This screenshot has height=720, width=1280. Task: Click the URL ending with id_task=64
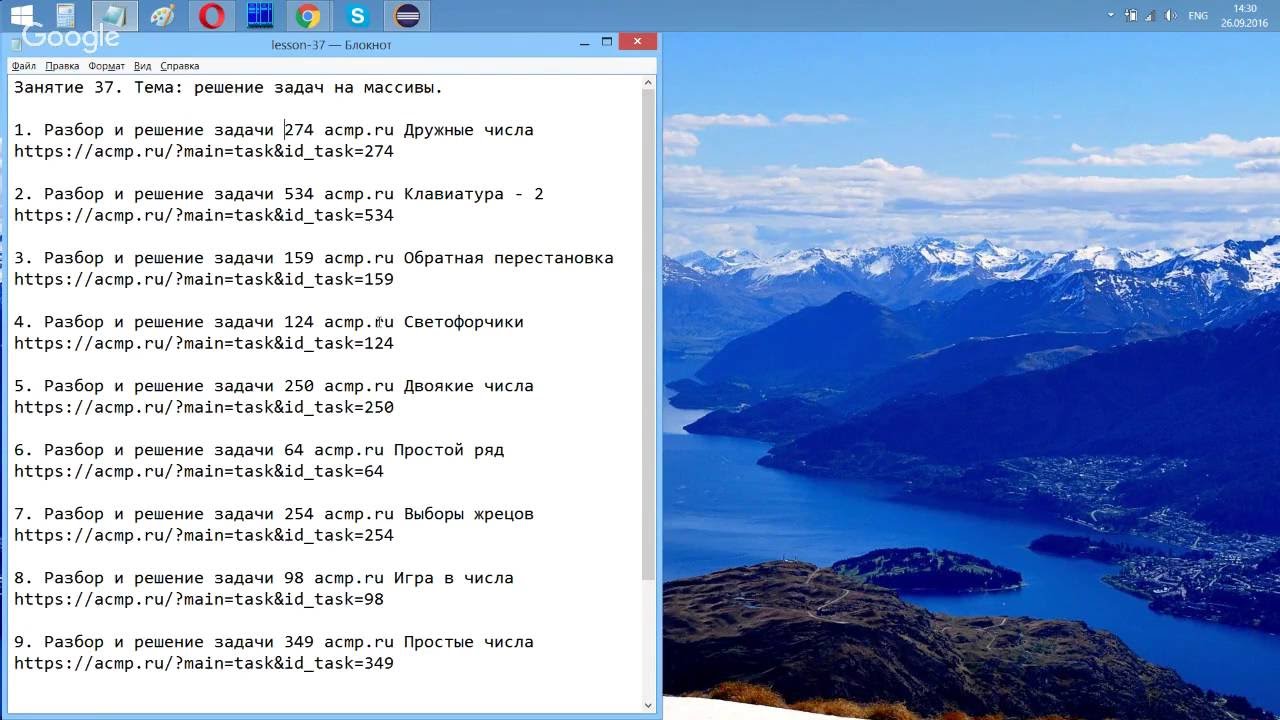pos(199,472)
